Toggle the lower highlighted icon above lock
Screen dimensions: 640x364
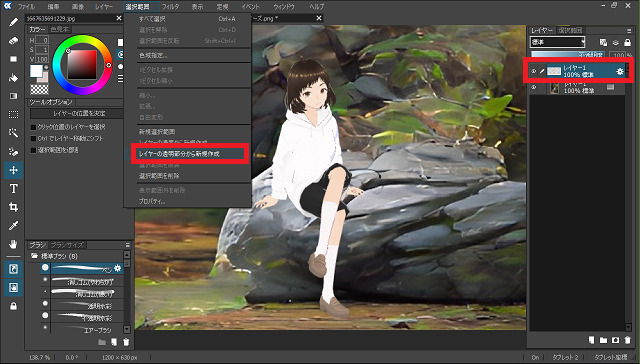click(13, 288)
